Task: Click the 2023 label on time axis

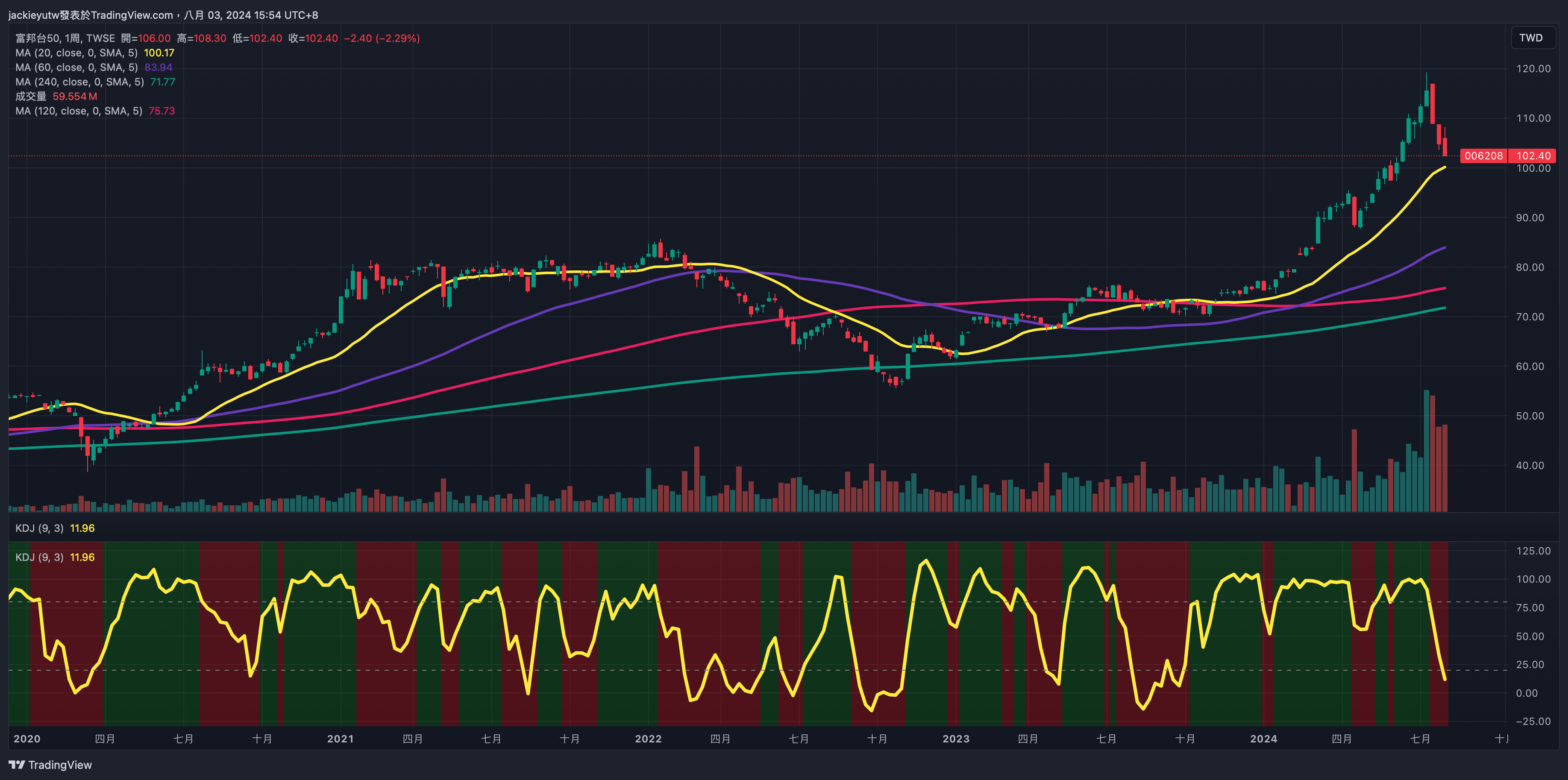Action: (956, 739)
